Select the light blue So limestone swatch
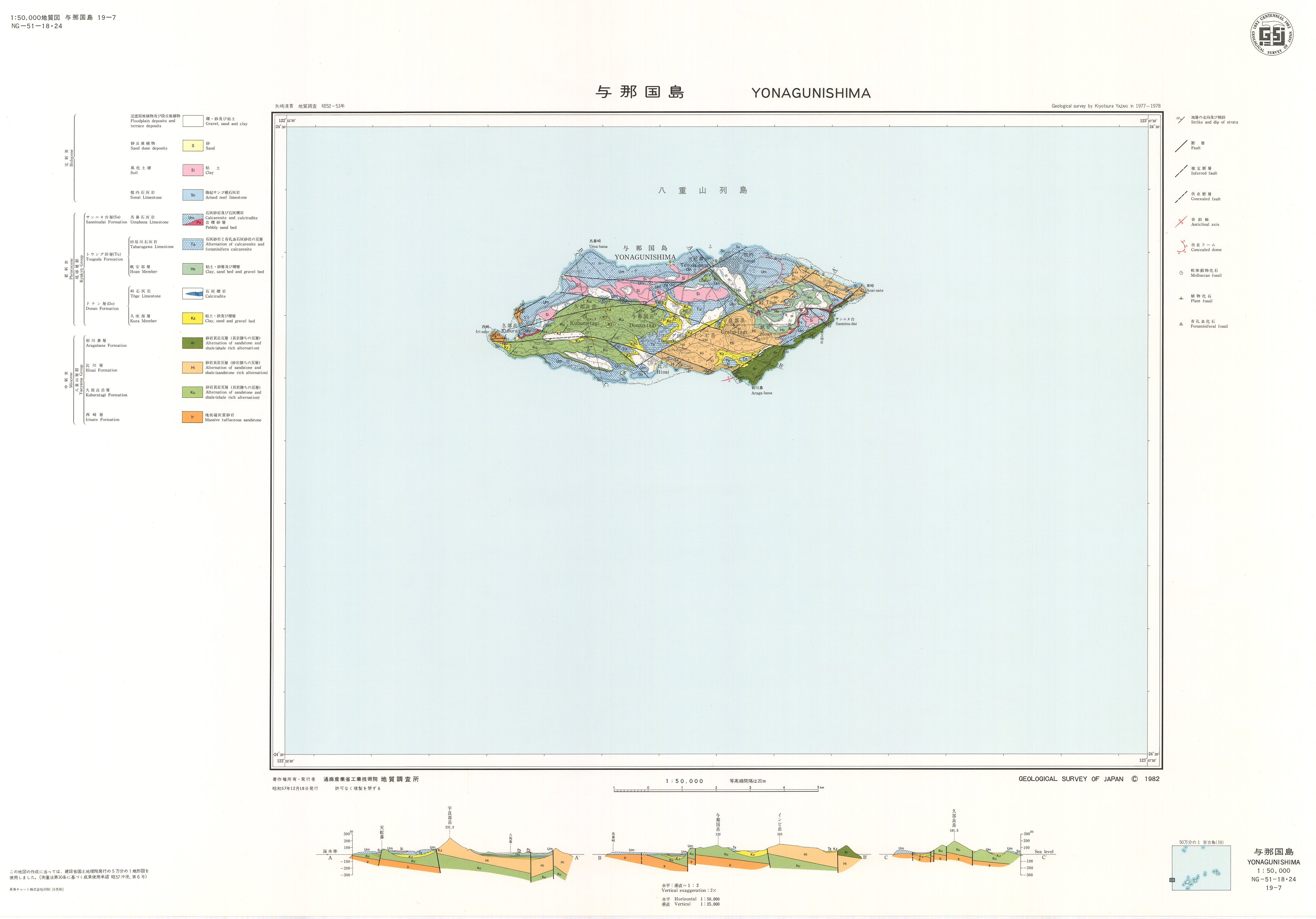The width and height of the screenshot is (1316, 919). (x=192, y=195)
